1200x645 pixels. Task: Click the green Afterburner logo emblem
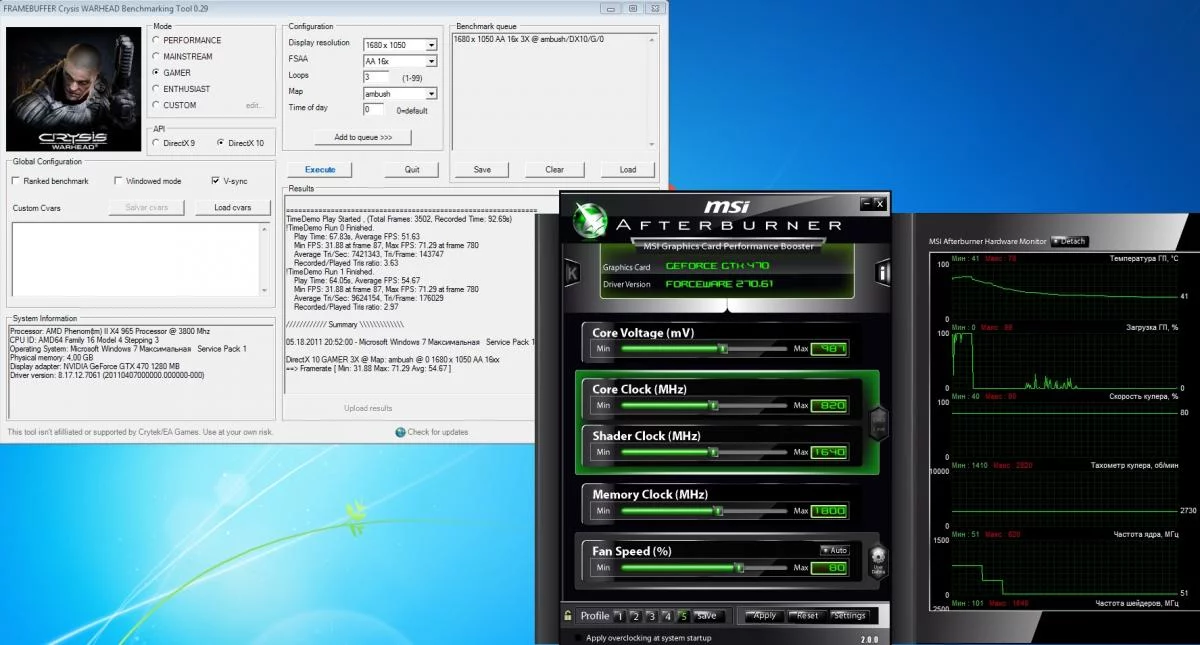point(592,218)
